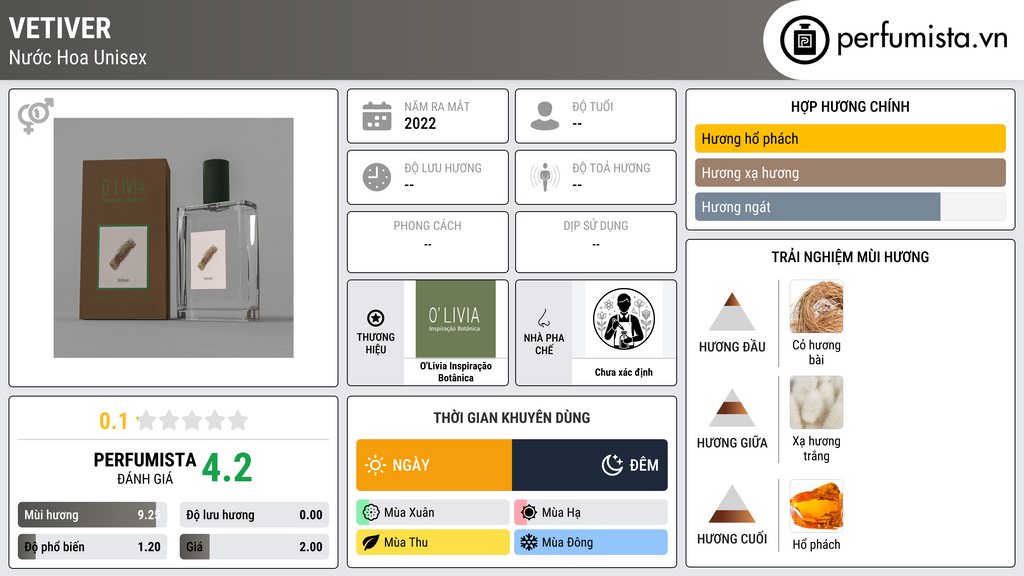
Task: Click the sun icon in the Ngày block
Action: coord(375,465)
